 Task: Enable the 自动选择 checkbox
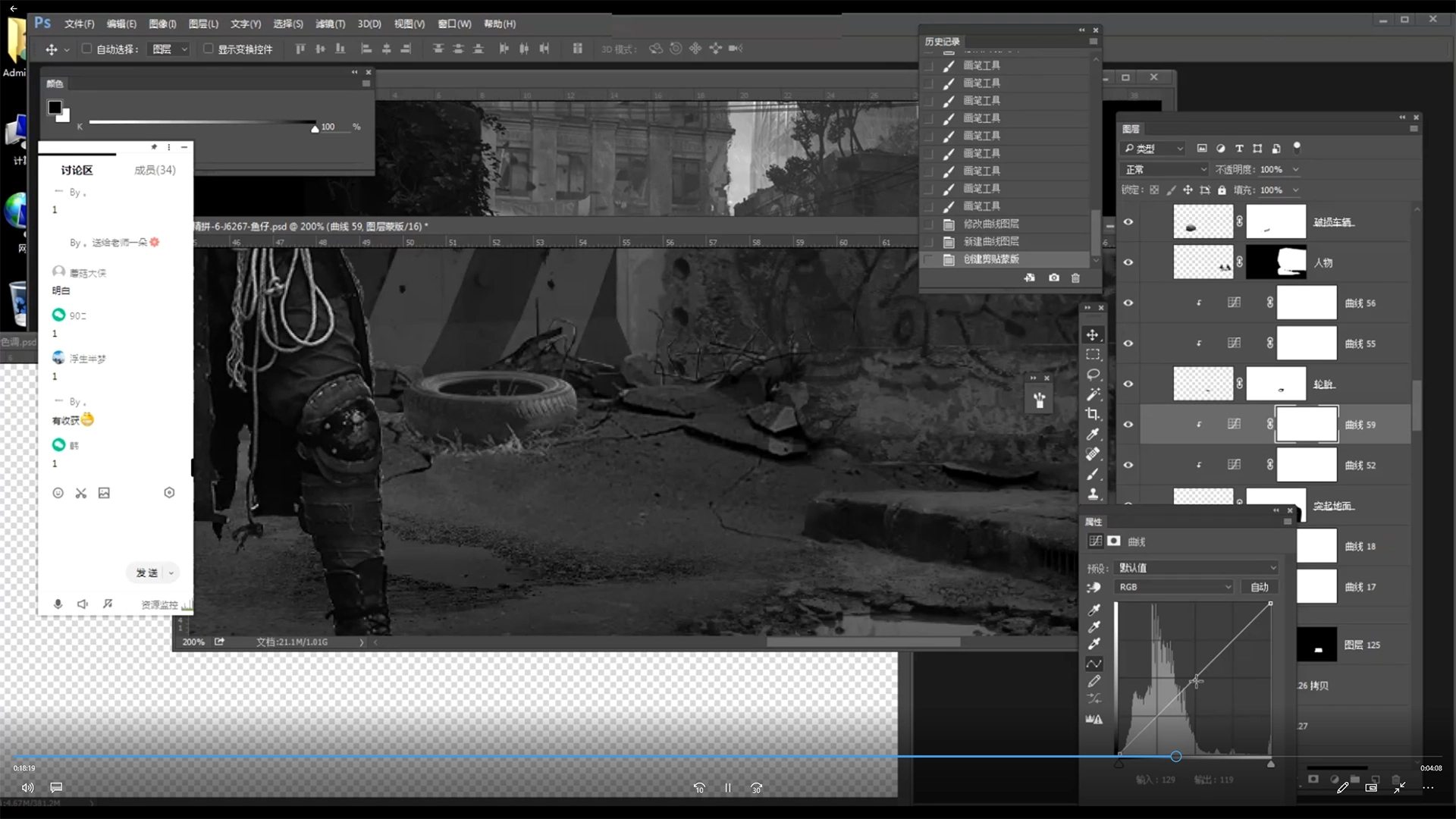[86, 49]
